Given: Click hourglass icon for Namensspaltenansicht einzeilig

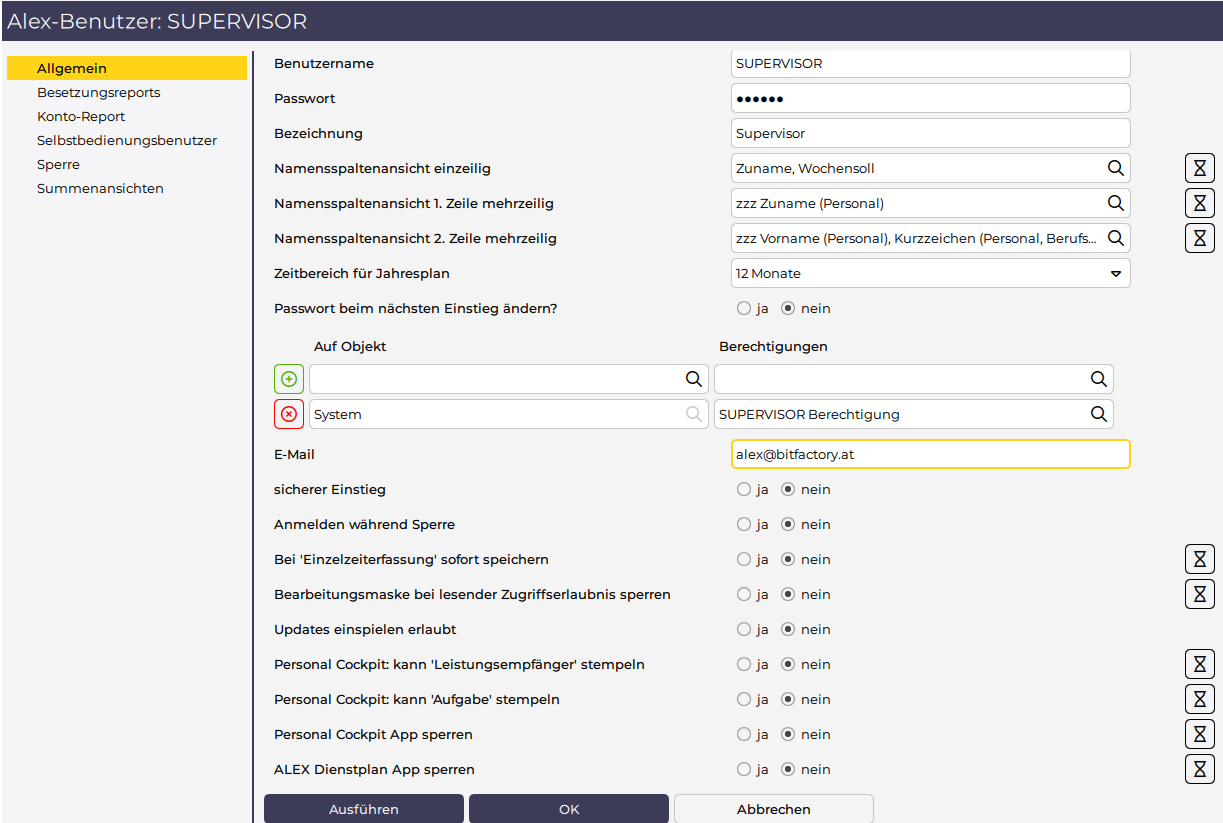Looking at the screenshot, I should click(1199, 168).
